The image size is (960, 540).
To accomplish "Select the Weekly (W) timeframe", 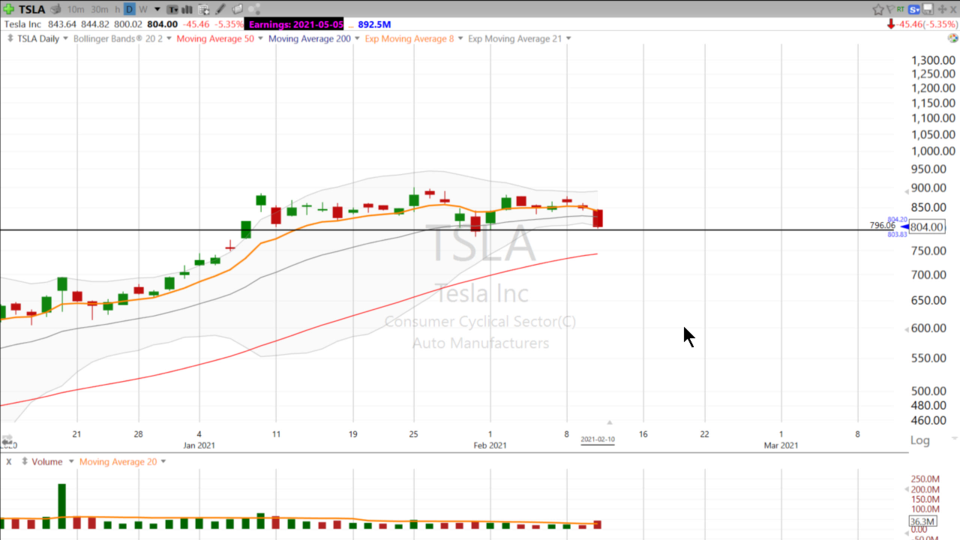I will pos(143,9).
